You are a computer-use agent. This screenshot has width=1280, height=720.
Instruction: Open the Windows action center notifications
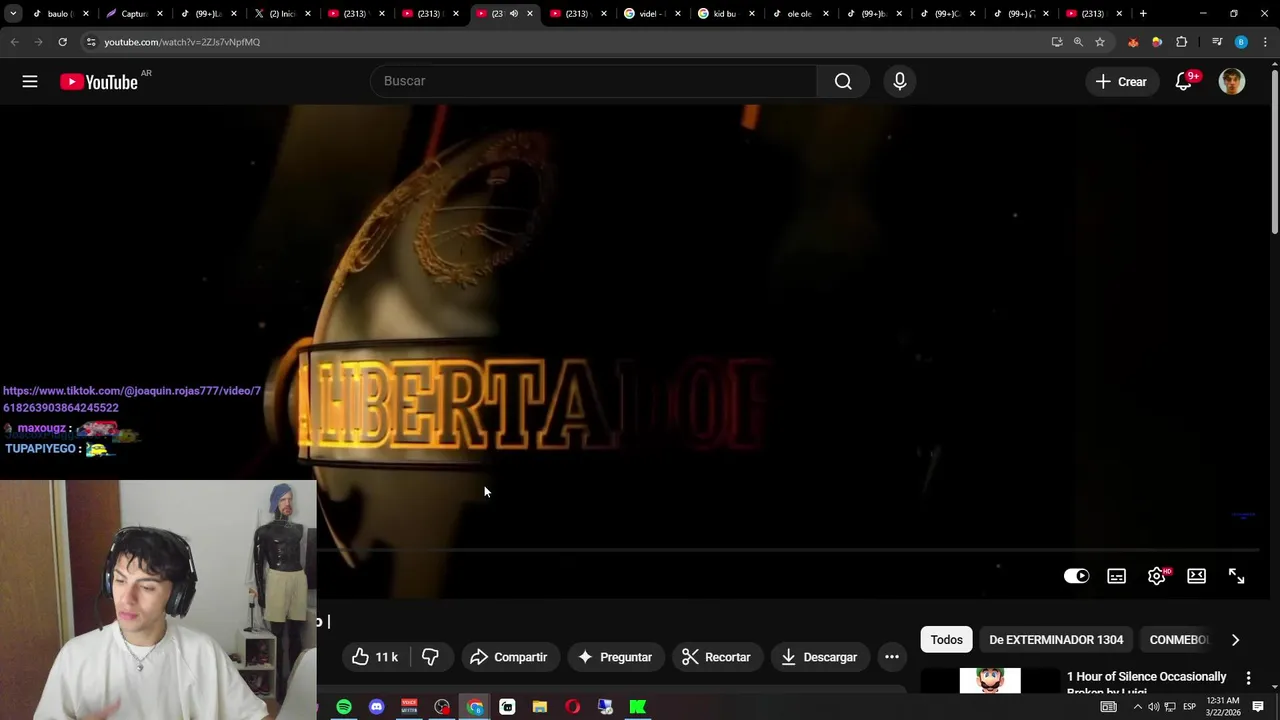1258,707
